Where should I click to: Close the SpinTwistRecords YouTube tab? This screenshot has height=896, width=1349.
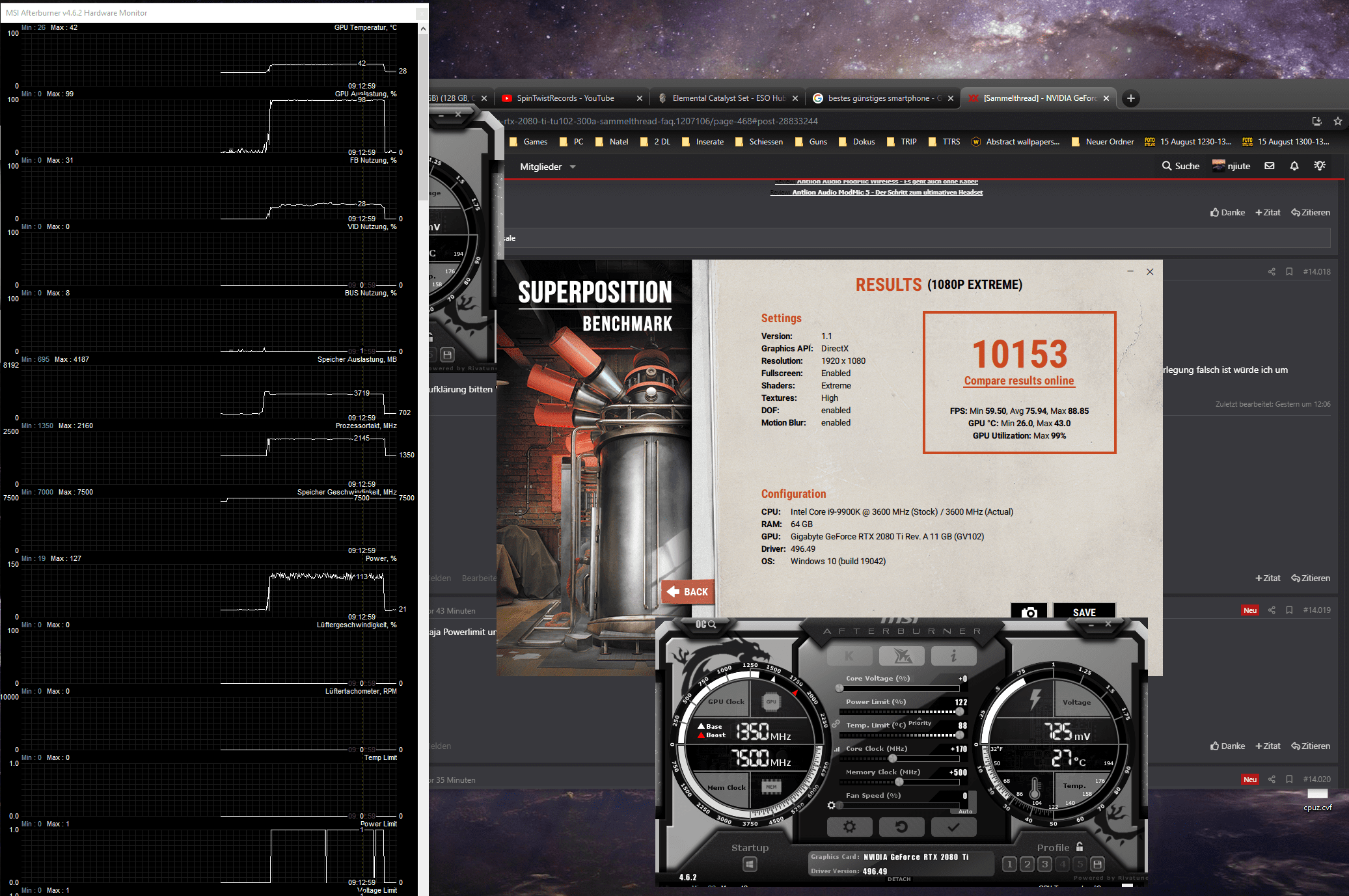639,98
